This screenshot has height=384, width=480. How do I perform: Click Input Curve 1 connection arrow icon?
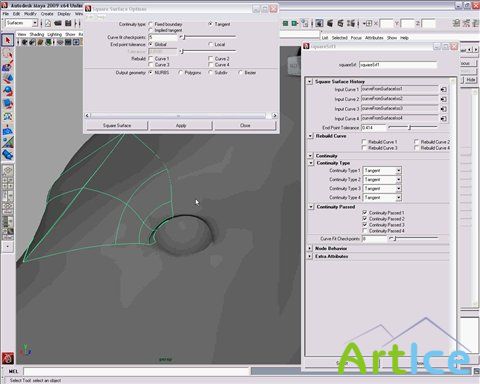coord(443,89)
